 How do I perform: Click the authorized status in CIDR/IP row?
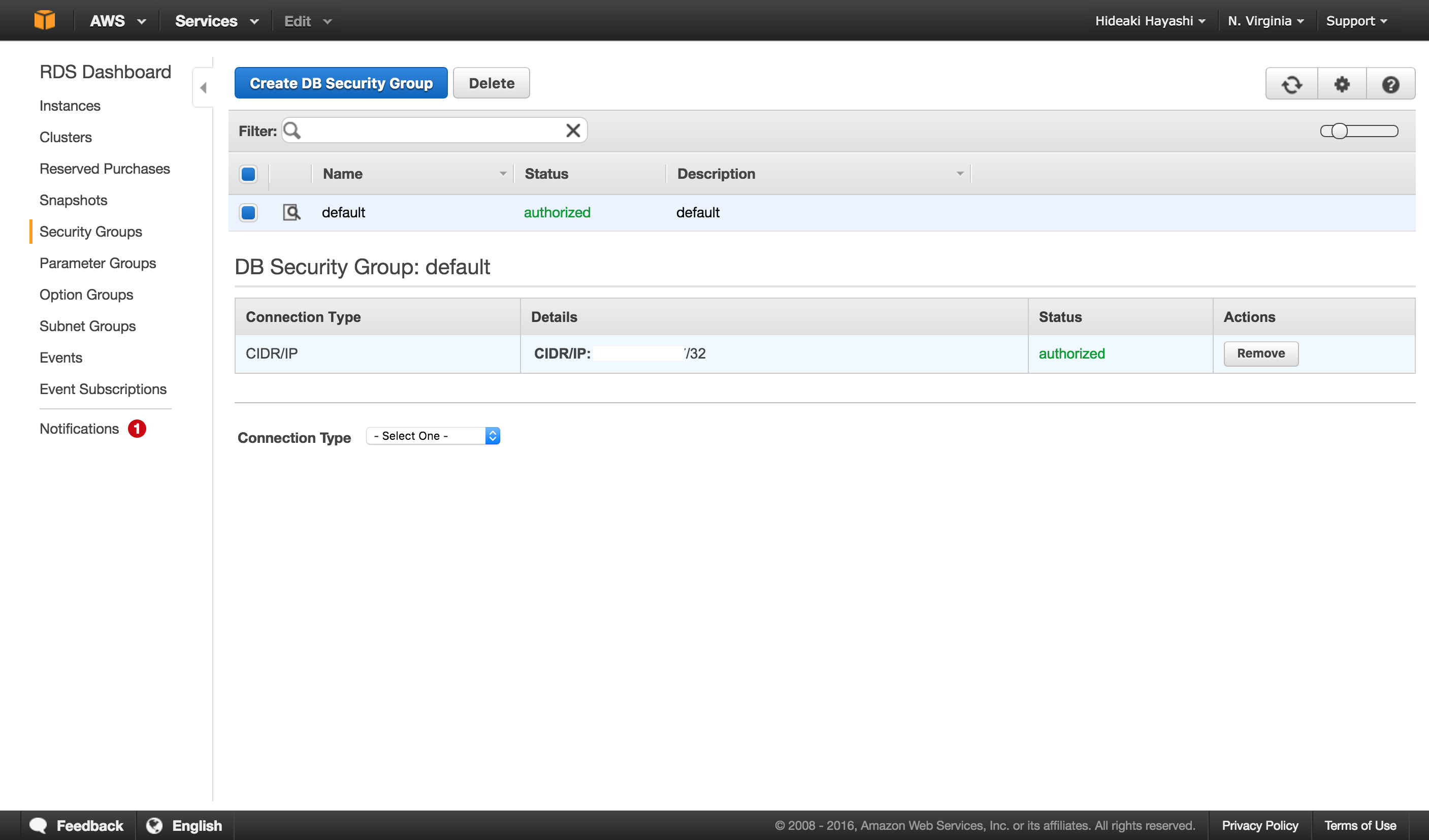pos(1071,353)
